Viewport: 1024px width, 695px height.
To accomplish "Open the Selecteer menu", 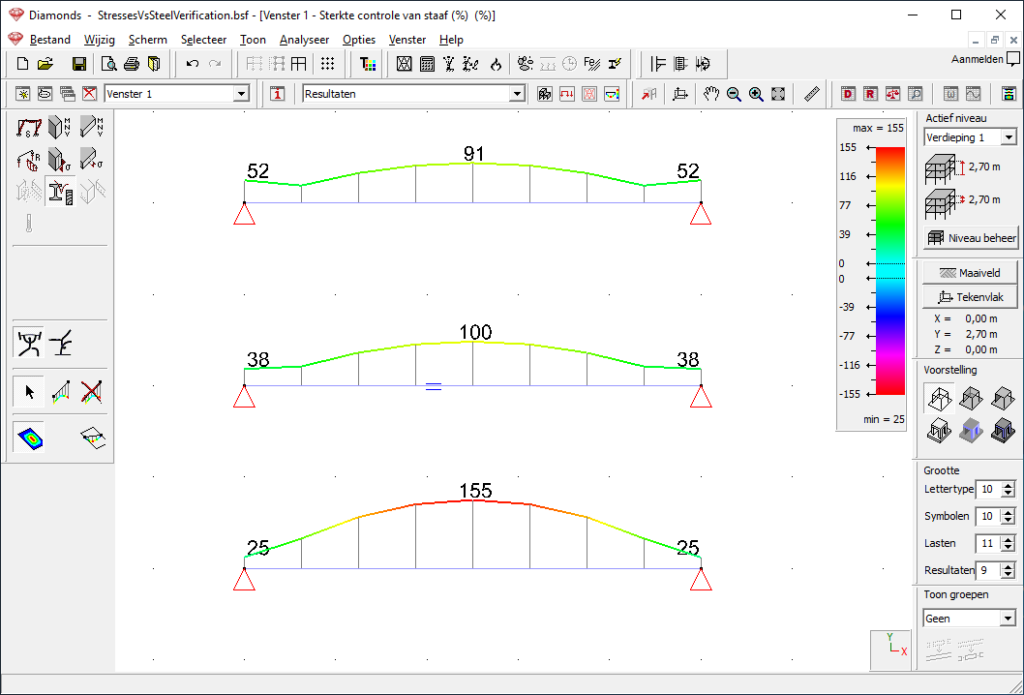I will [x=204, y=40].
